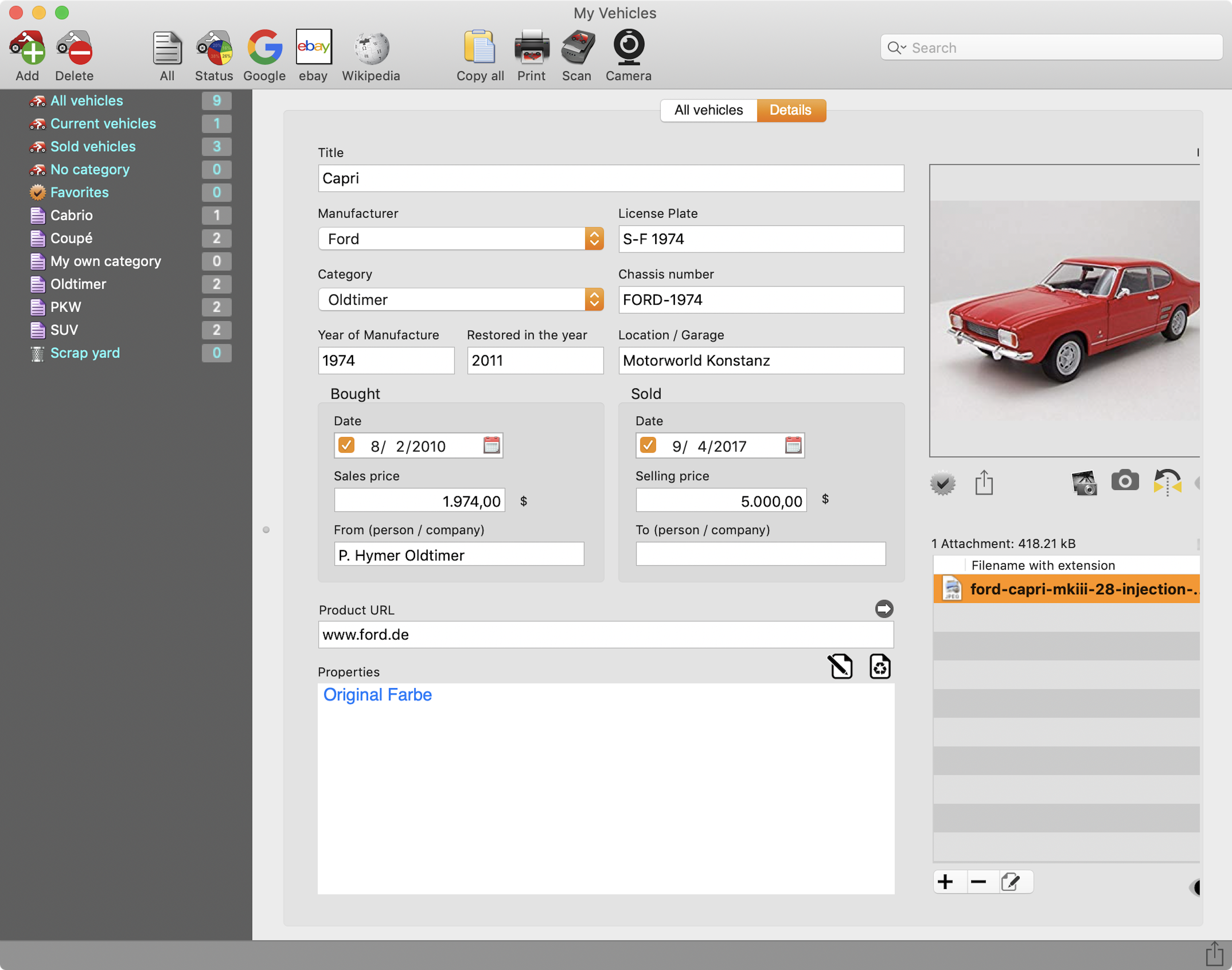Click the Original Farbe properties text
The width and height of the screenshot is (1232, 970).
pos(377,695)
